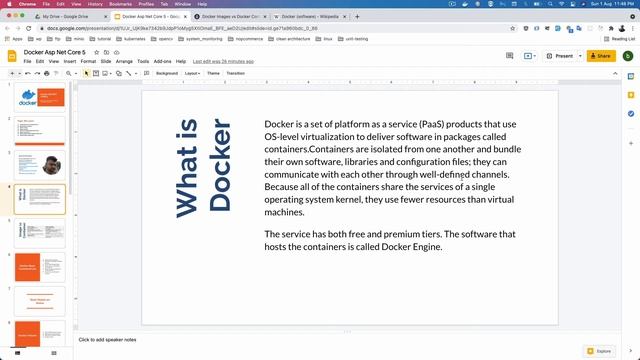The width and height of the screenshot is (640, 360).
Task: Open the Theme panel button
Action: point(213,73)
